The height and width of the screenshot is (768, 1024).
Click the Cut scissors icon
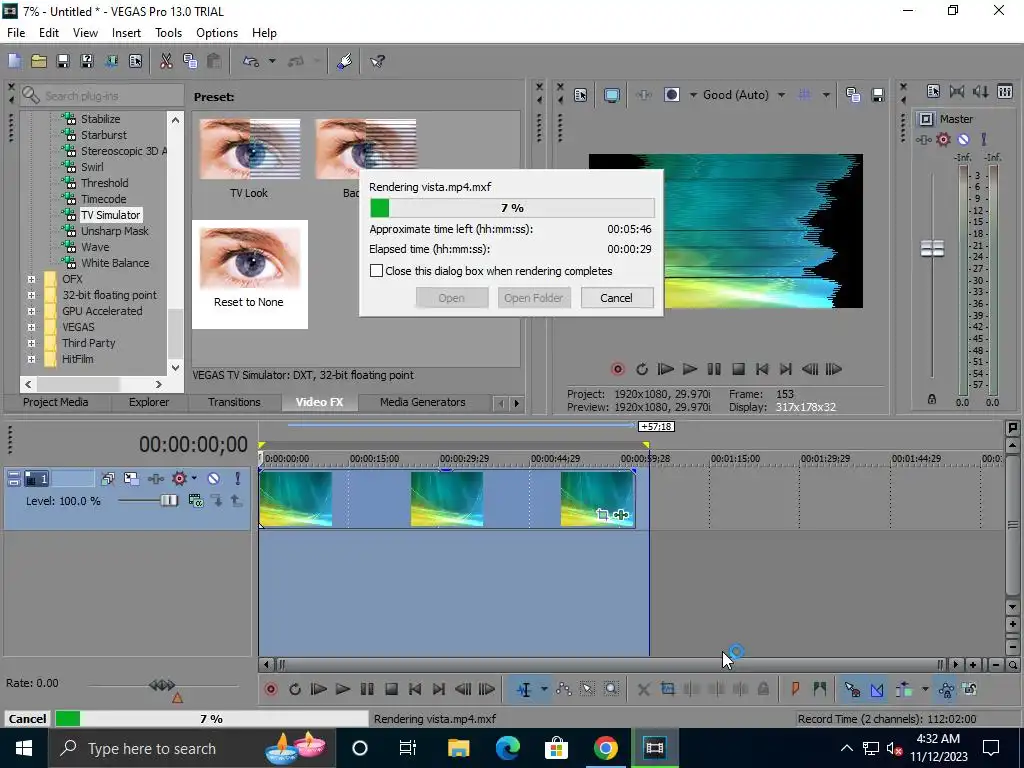point(166,61)
